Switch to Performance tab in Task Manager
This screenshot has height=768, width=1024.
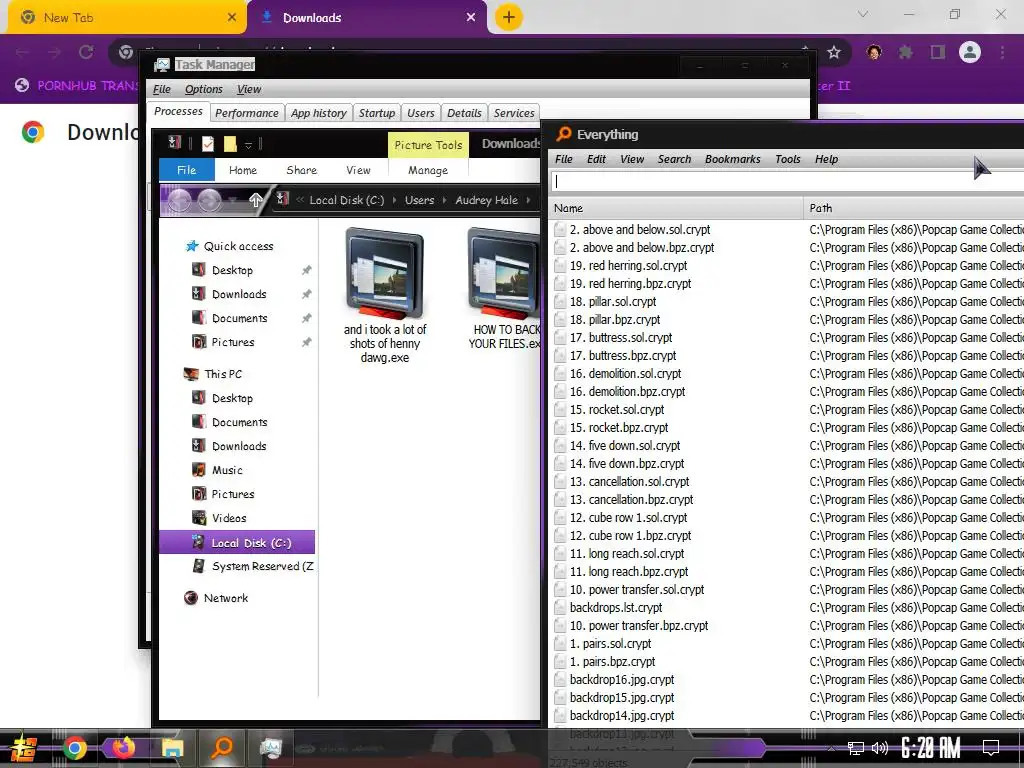point(247,113)
